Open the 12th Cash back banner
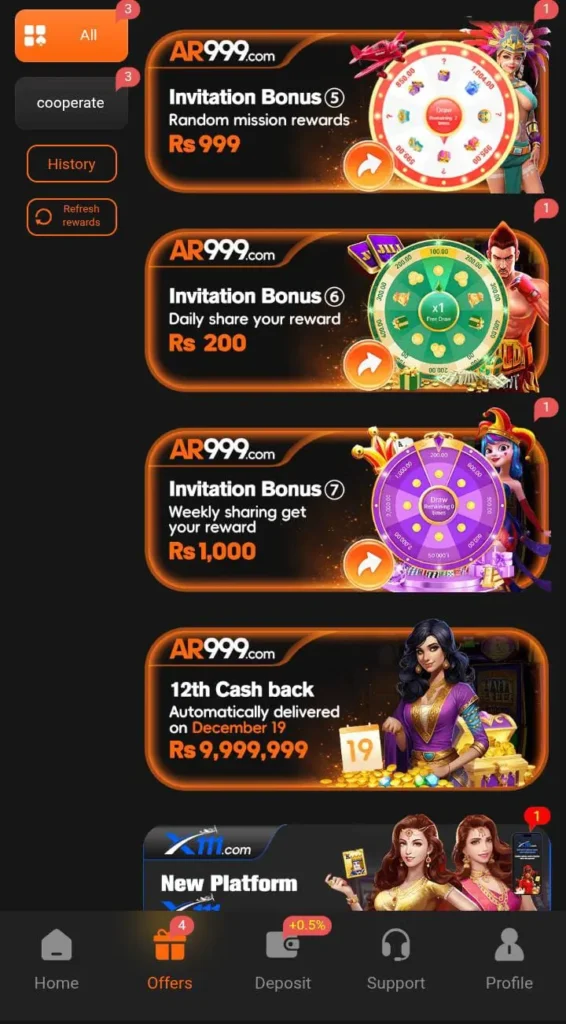 pos(347,709)
